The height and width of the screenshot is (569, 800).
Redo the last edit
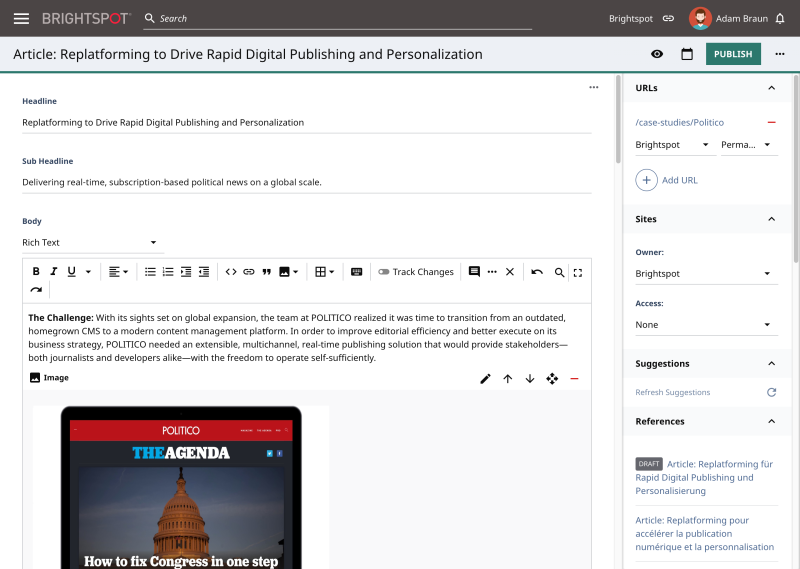click(x=36, y=290)
